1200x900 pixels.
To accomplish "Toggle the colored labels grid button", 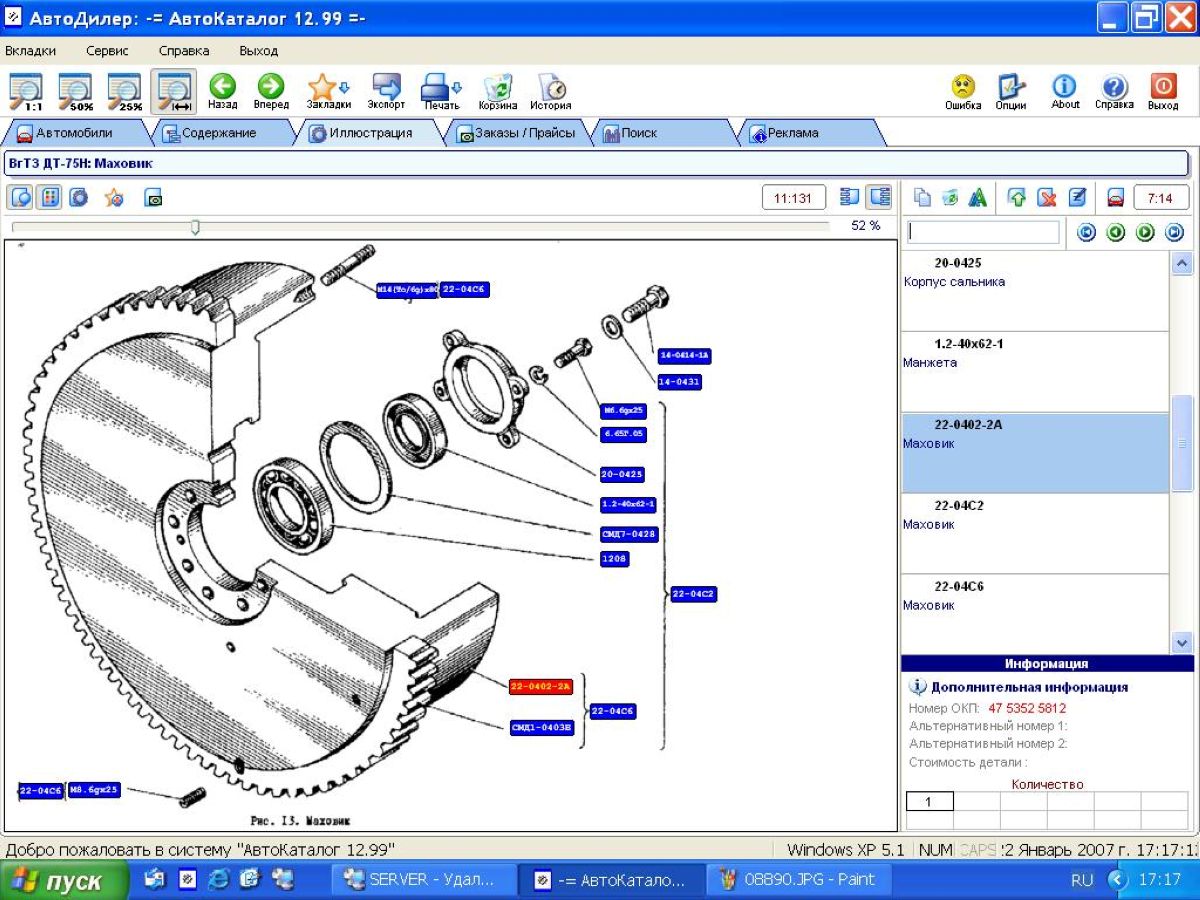I will coord(49,198).
